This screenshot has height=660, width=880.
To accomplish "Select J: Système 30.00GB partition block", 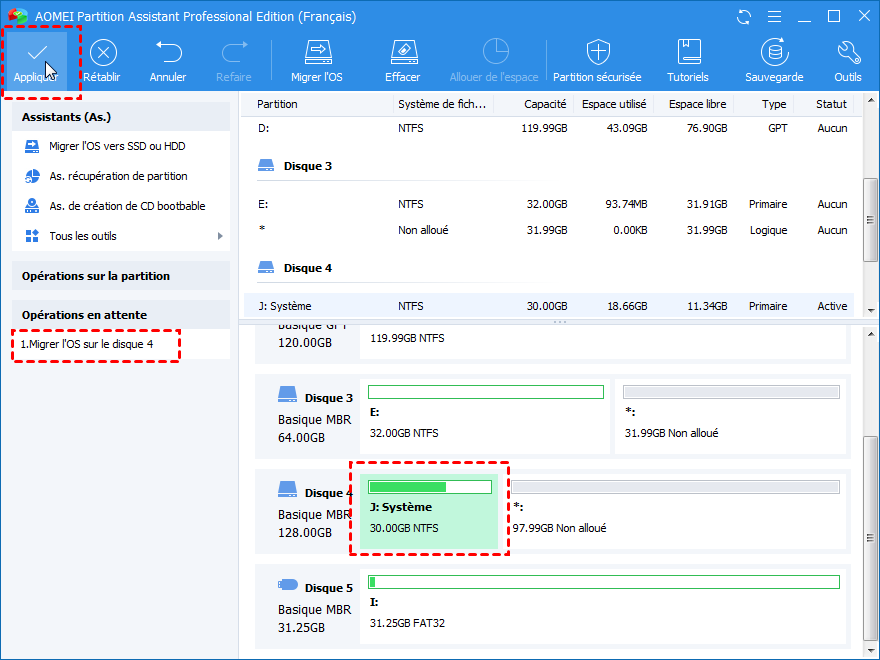I will click(x=429, y=511).
